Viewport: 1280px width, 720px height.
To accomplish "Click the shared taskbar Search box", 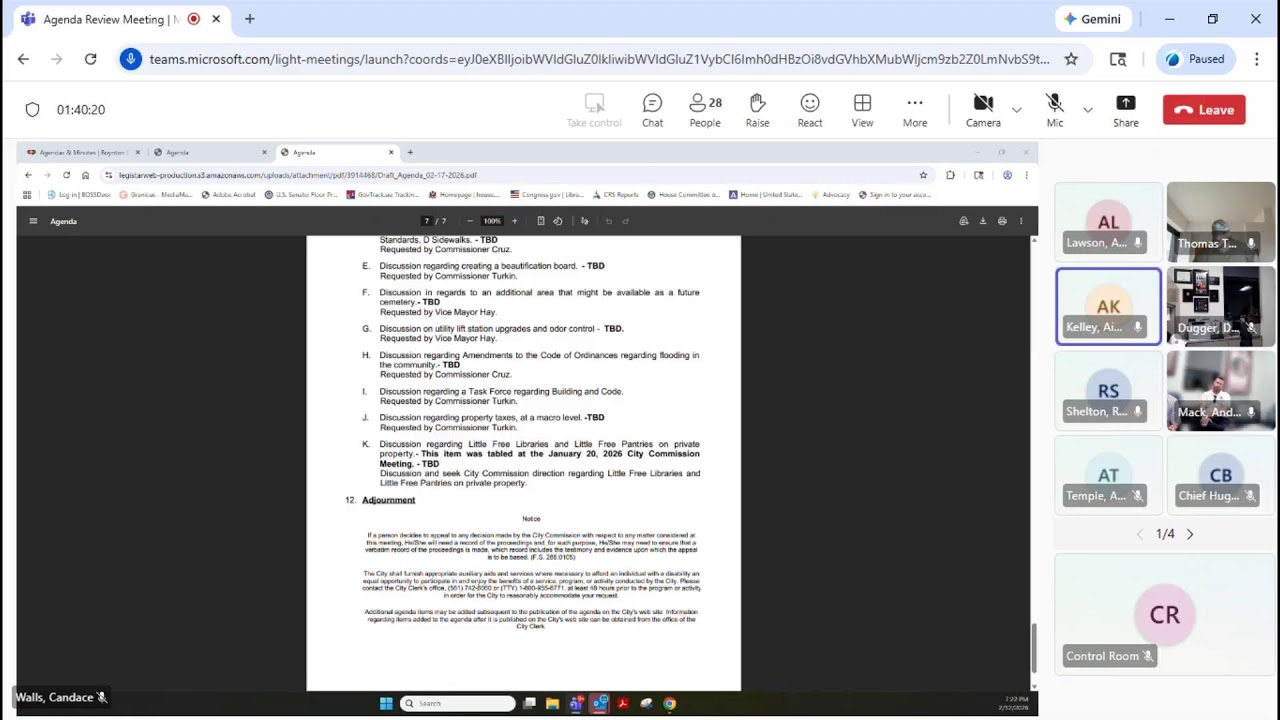I will pyautogui.click(x=458, y=703).
